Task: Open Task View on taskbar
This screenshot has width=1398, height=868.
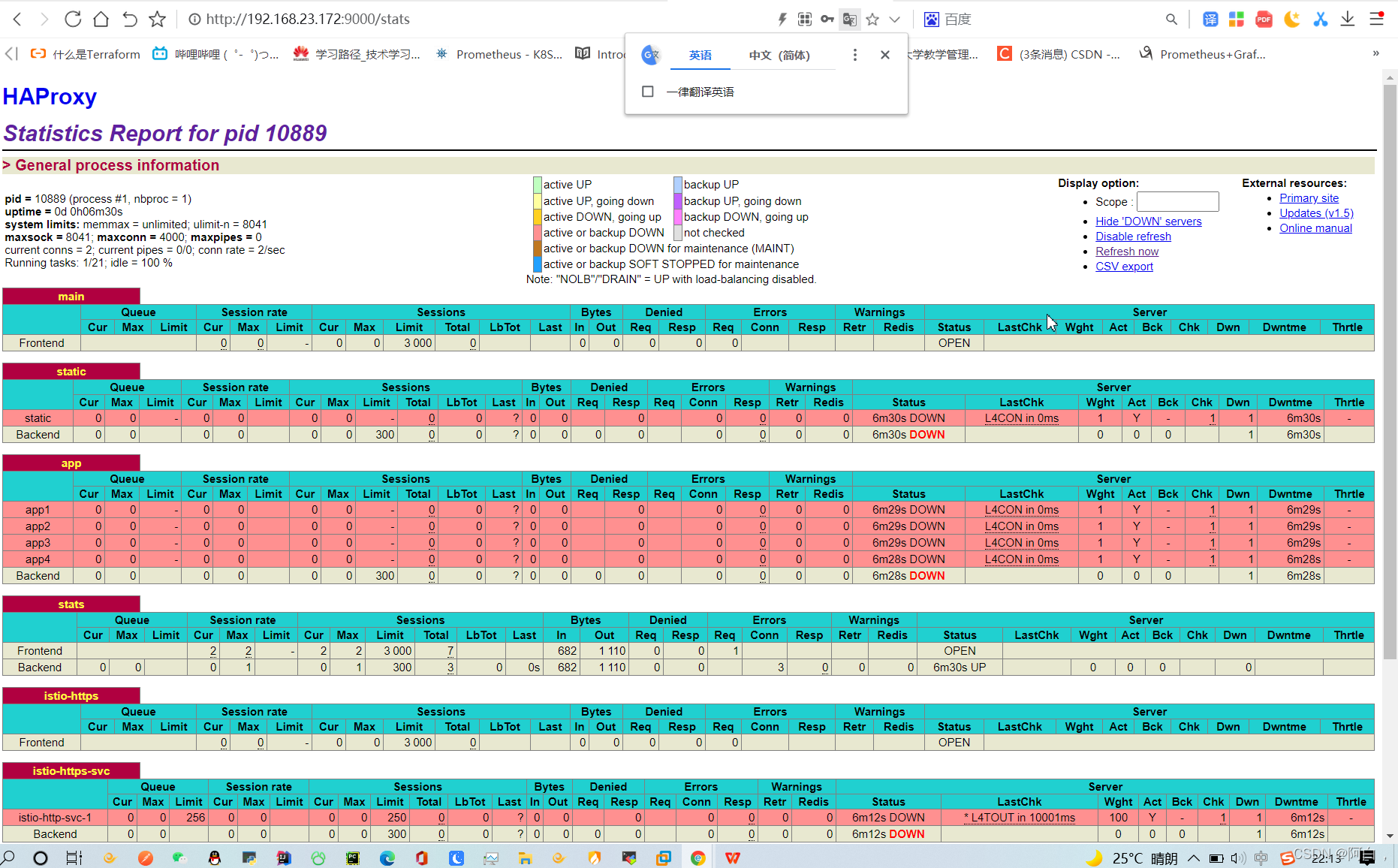Action: [x=74, y=857]
